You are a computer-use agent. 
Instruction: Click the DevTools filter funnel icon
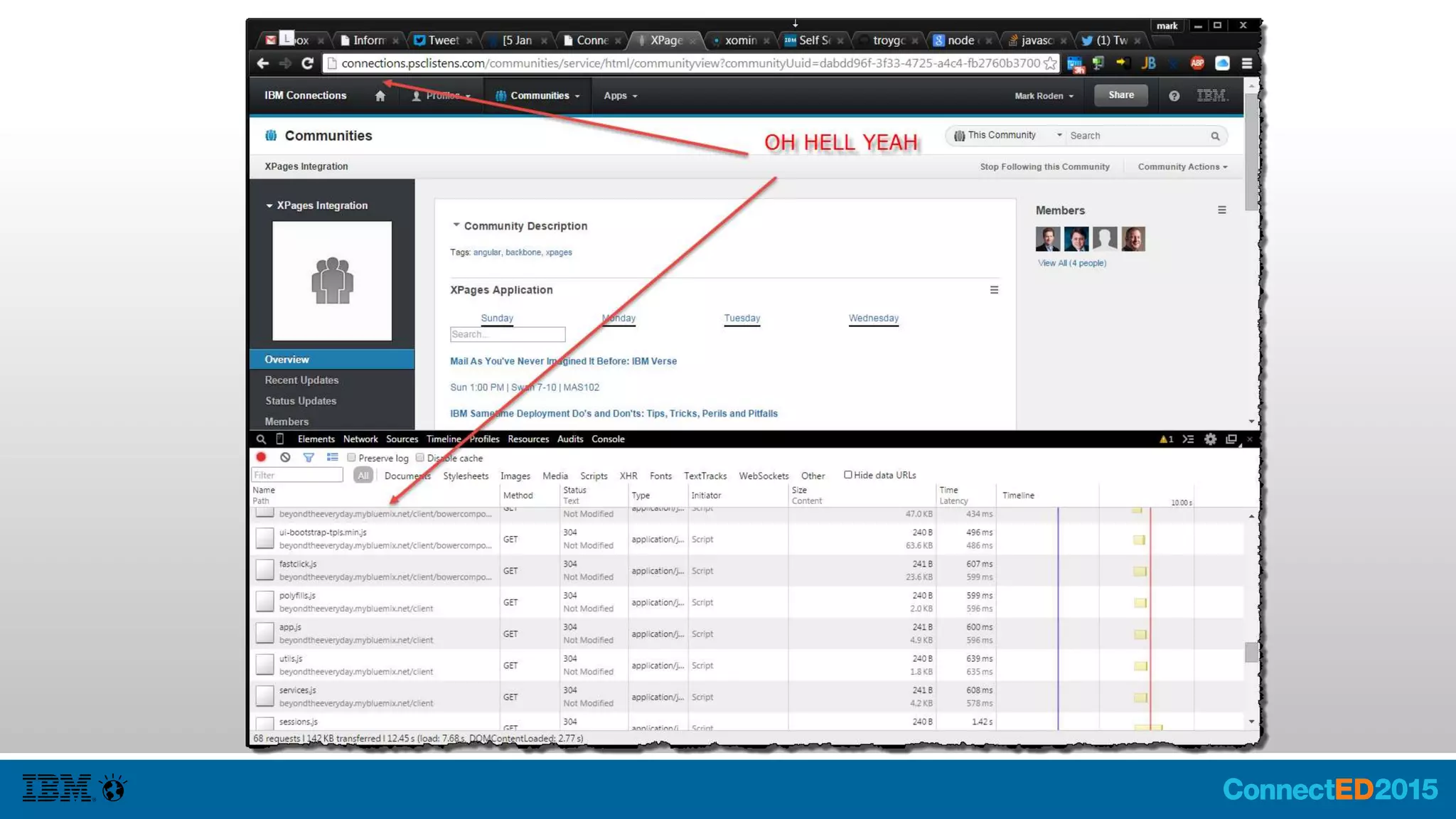[309, 457]
